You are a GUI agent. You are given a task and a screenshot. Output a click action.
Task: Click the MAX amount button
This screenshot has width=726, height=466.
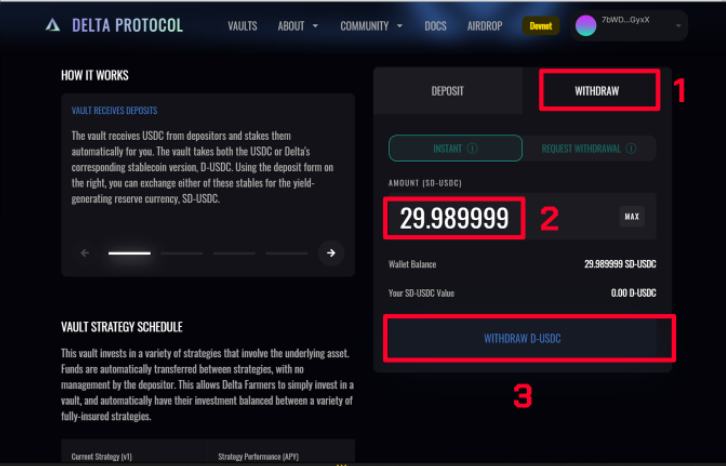pos(632,216)
